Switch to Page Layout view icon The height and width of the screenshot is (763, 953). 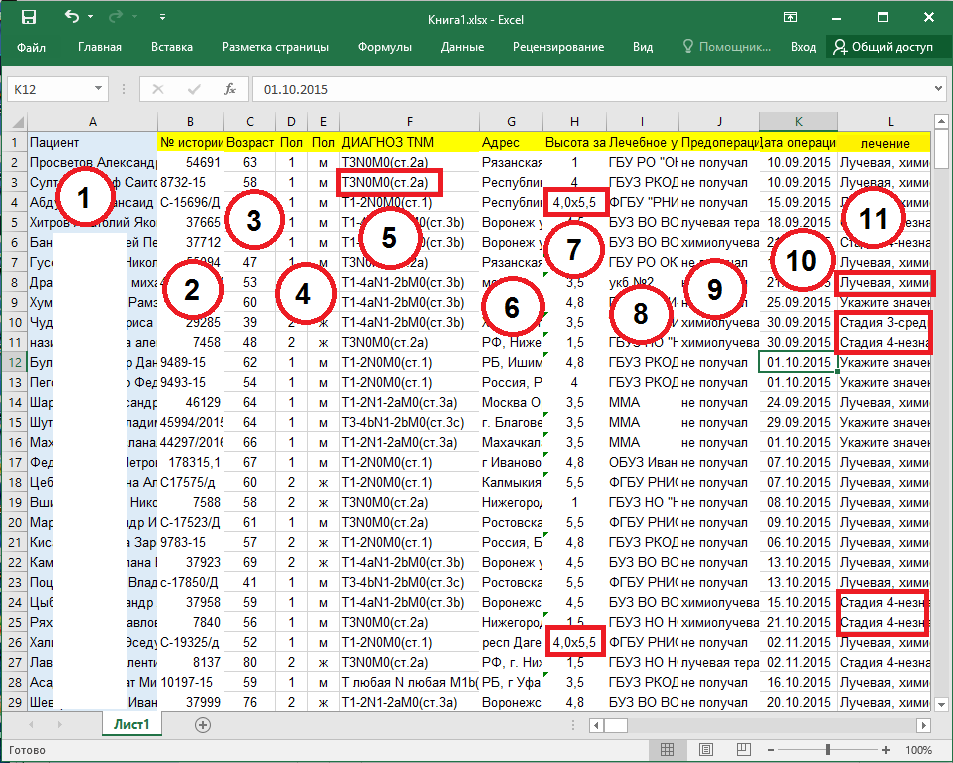tap(706, 750)
